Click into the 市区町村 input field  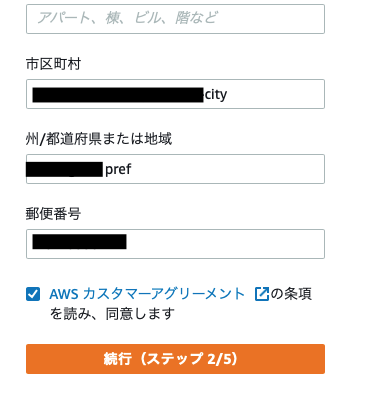(175, 94)
